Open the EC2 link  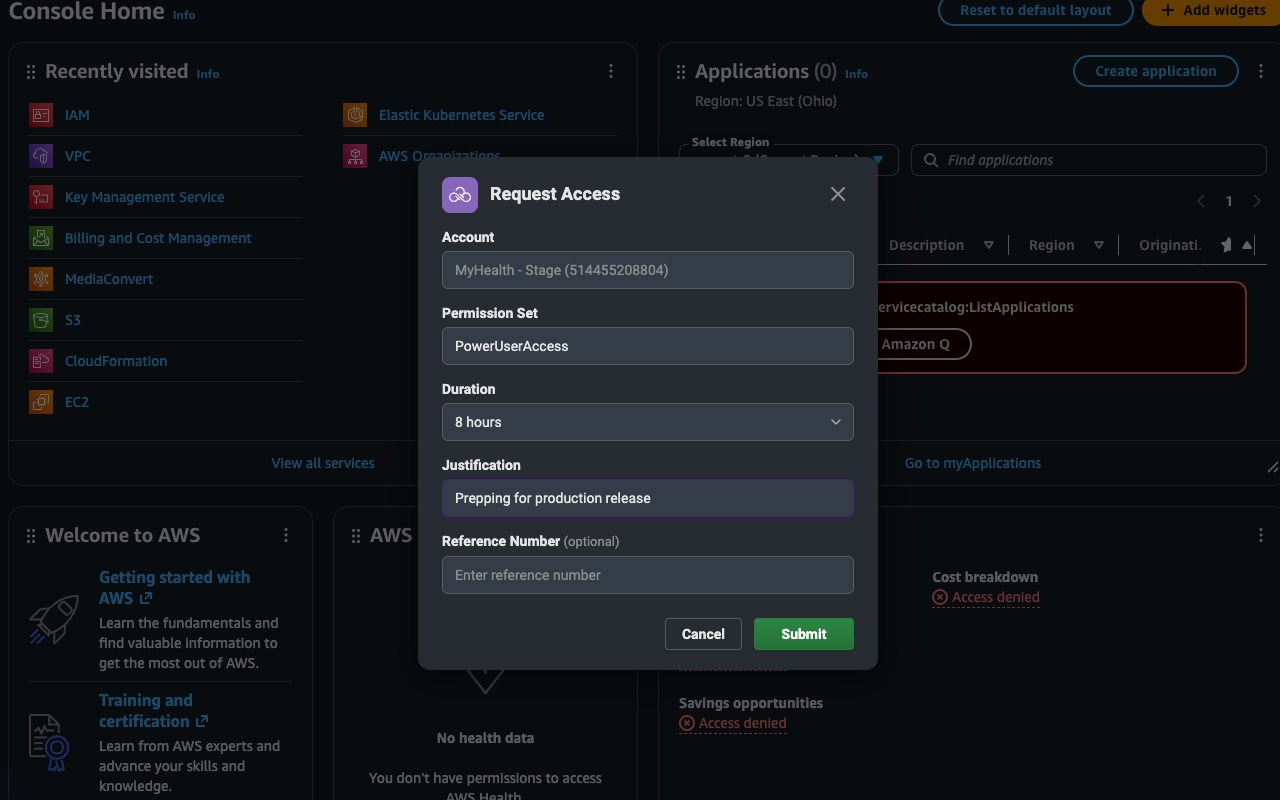[x=77, y=402]
